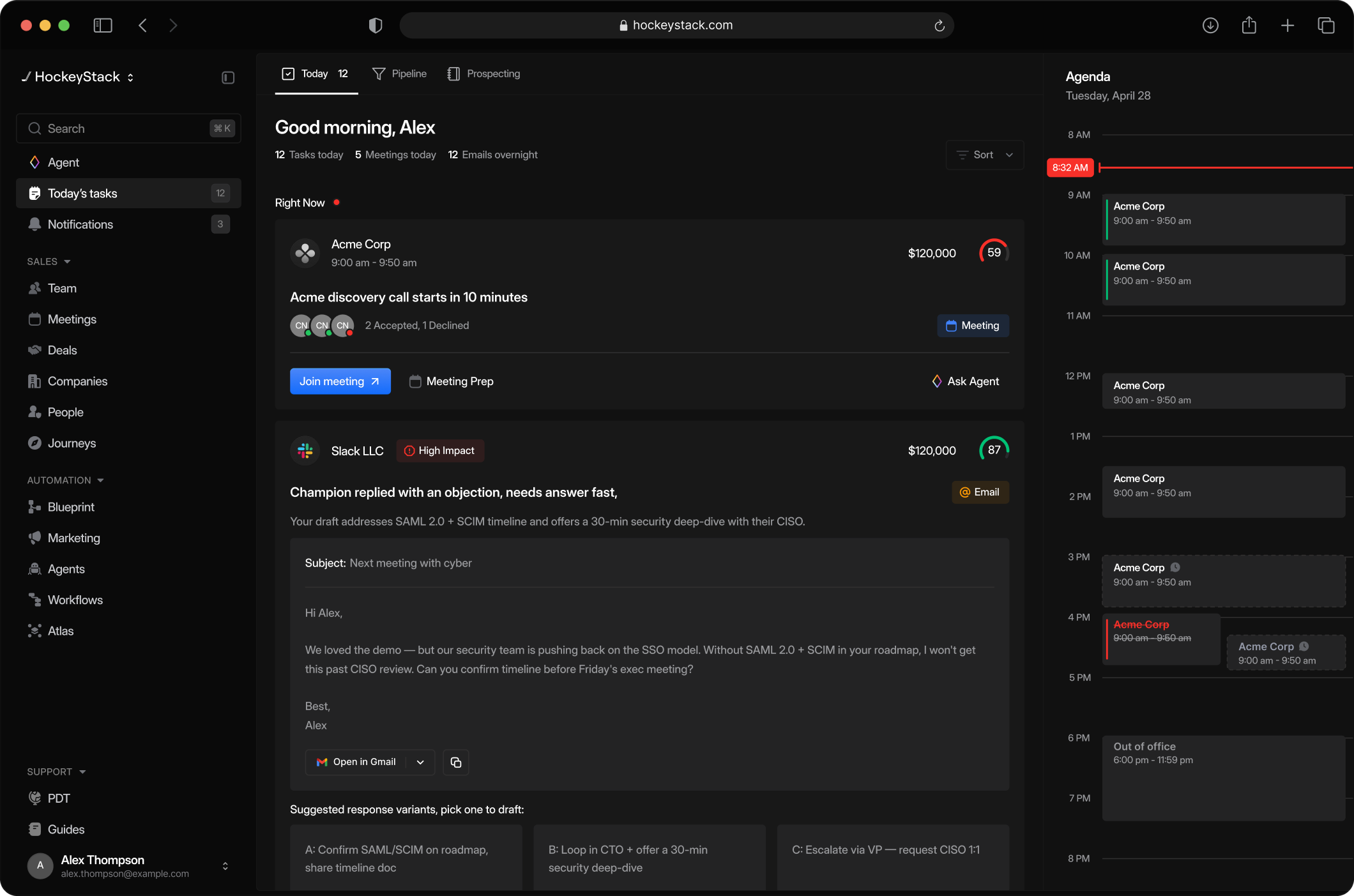Switch to the Pipeline tab
The width and height of the screenshot is (1354, 896).
400,74
